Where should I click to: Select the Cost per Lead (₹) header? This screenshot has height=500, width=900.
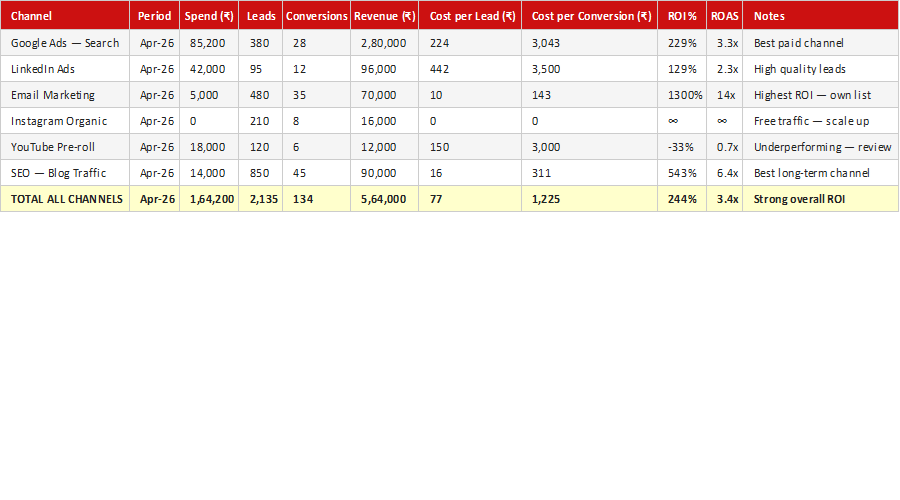point(470,15)
